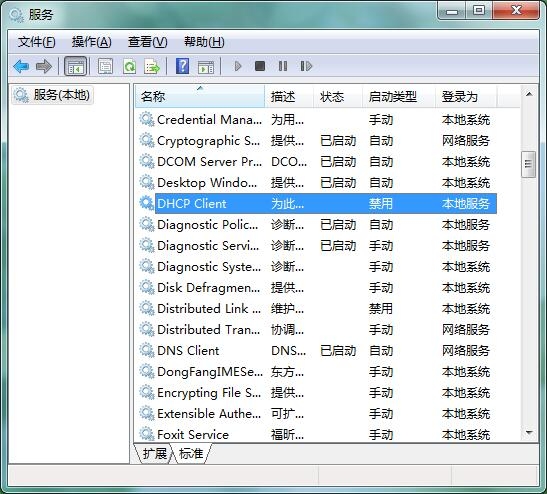The image size is (547, 494).
Task: Click the Start Service play icon
Action: (238, 66)
